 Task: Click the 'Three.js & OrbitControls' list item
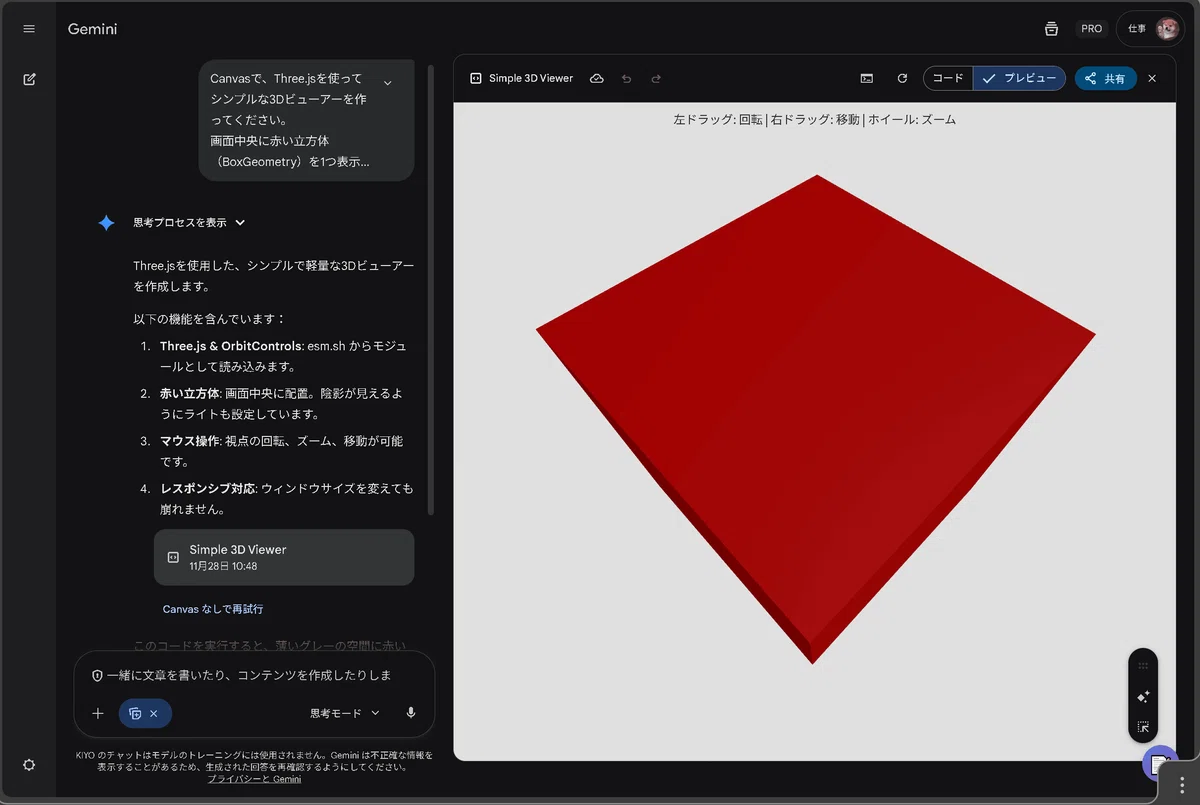click(x=282, y=357)
